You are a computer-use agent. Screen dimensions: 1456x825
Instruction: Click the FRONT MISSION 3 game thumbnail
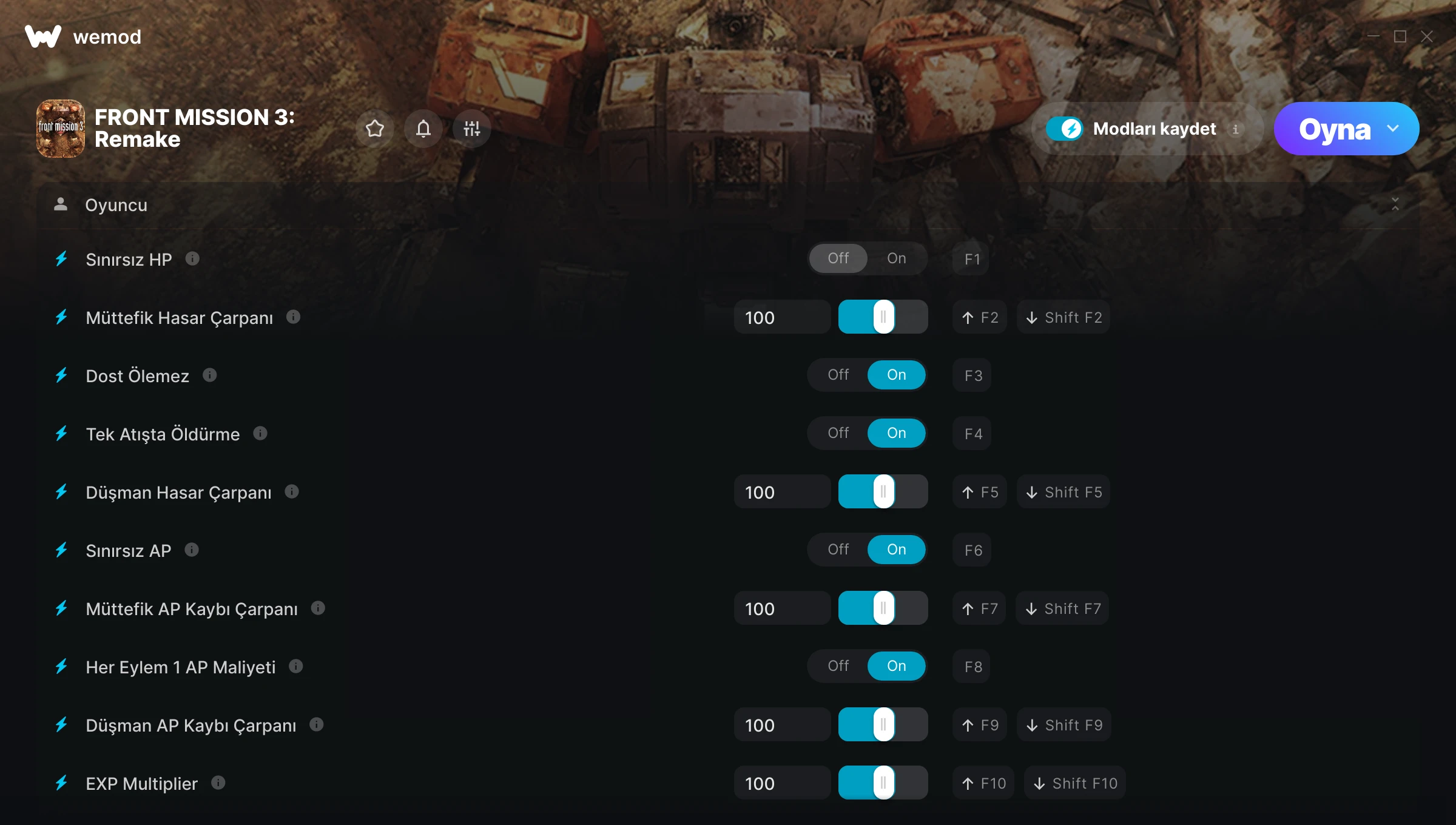[61, 129]
